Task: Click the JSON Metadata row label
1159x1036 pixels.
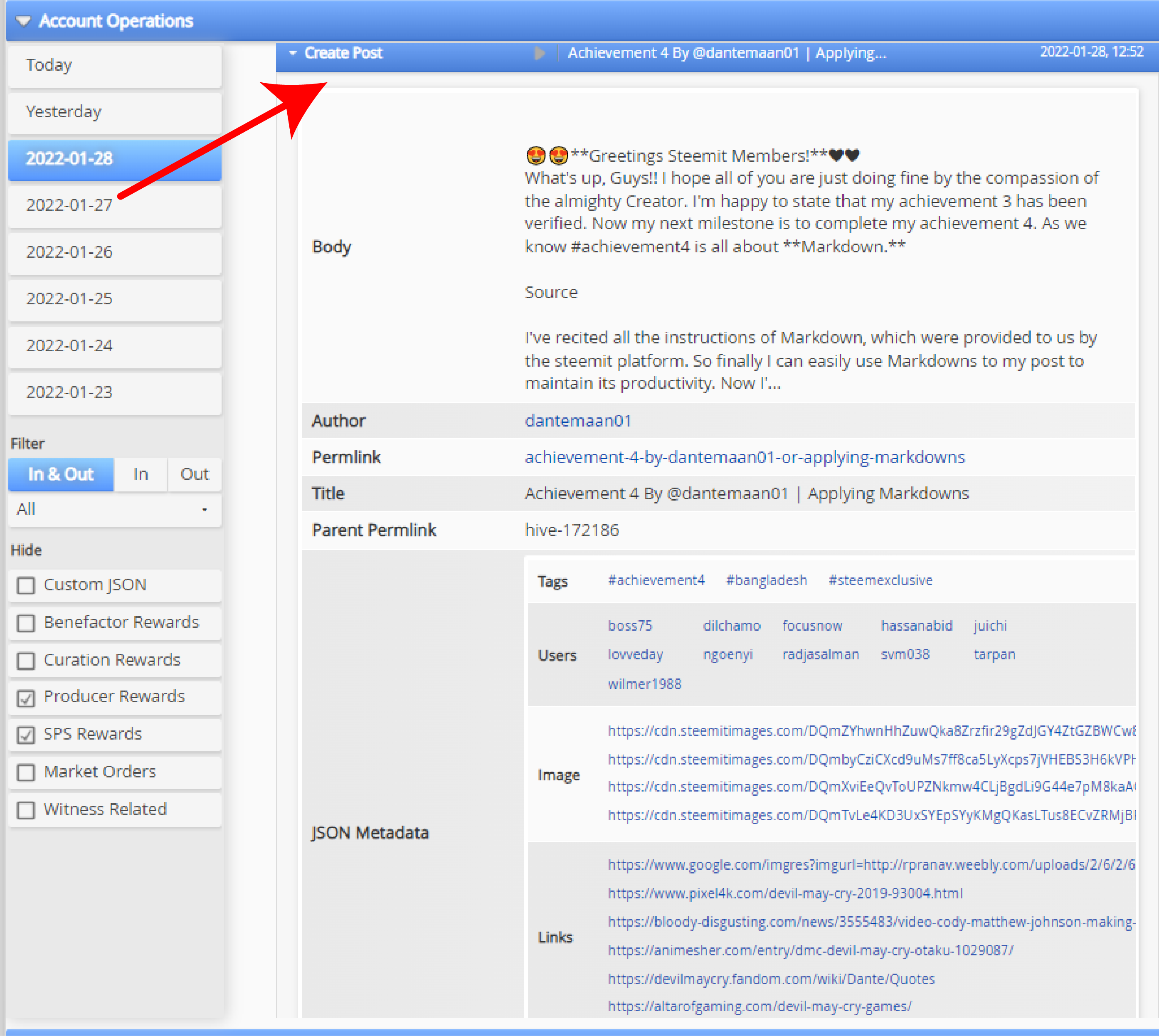Action: pos(370,833)
